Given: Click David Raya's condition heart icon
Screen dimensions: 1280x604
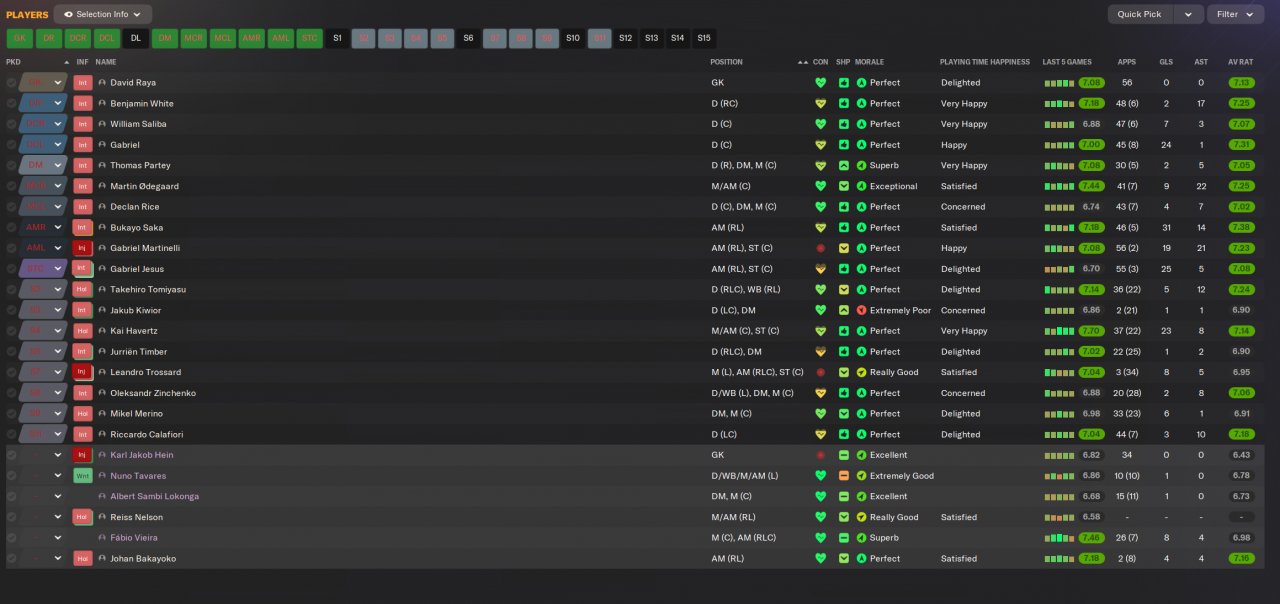Looking at the screenshot, I should coord(821,83).
